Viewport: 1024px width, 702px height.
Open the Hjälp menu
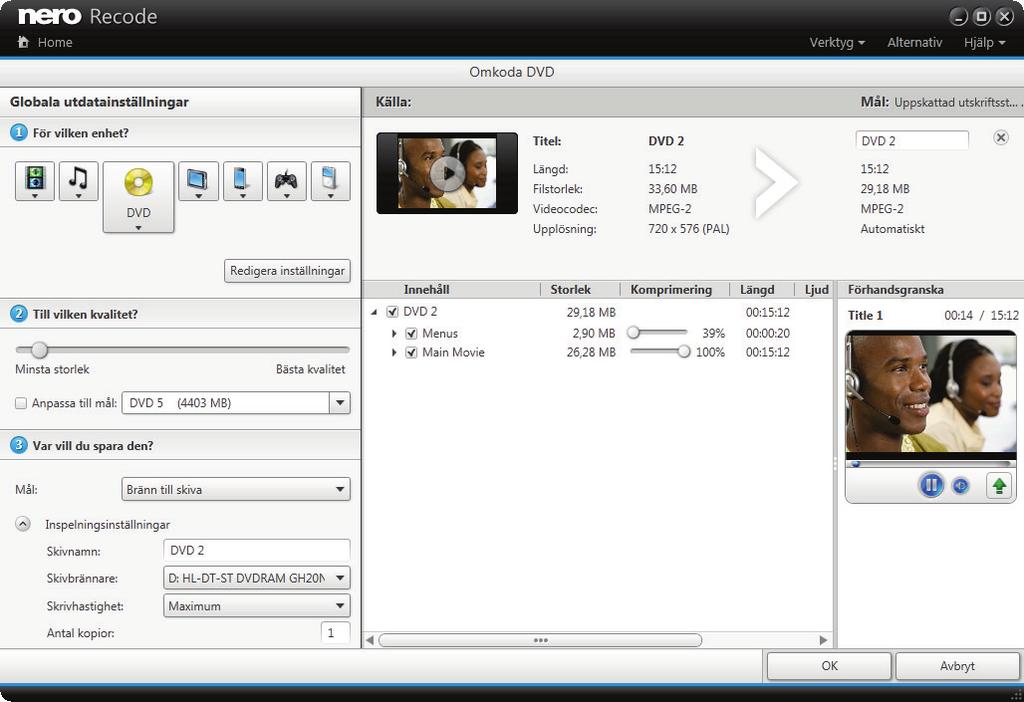click(984, 42)
